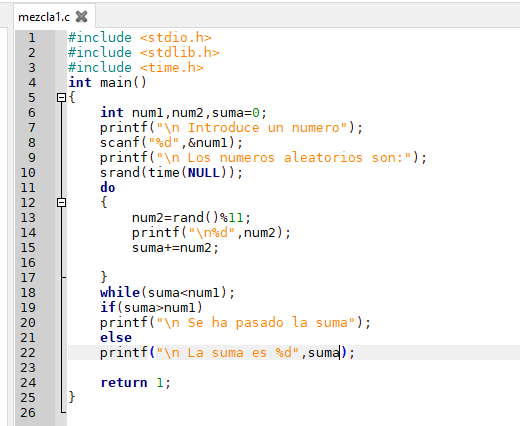
Task: Click on '#include <stdio.h>' line
Action: (x=140, y=37)
